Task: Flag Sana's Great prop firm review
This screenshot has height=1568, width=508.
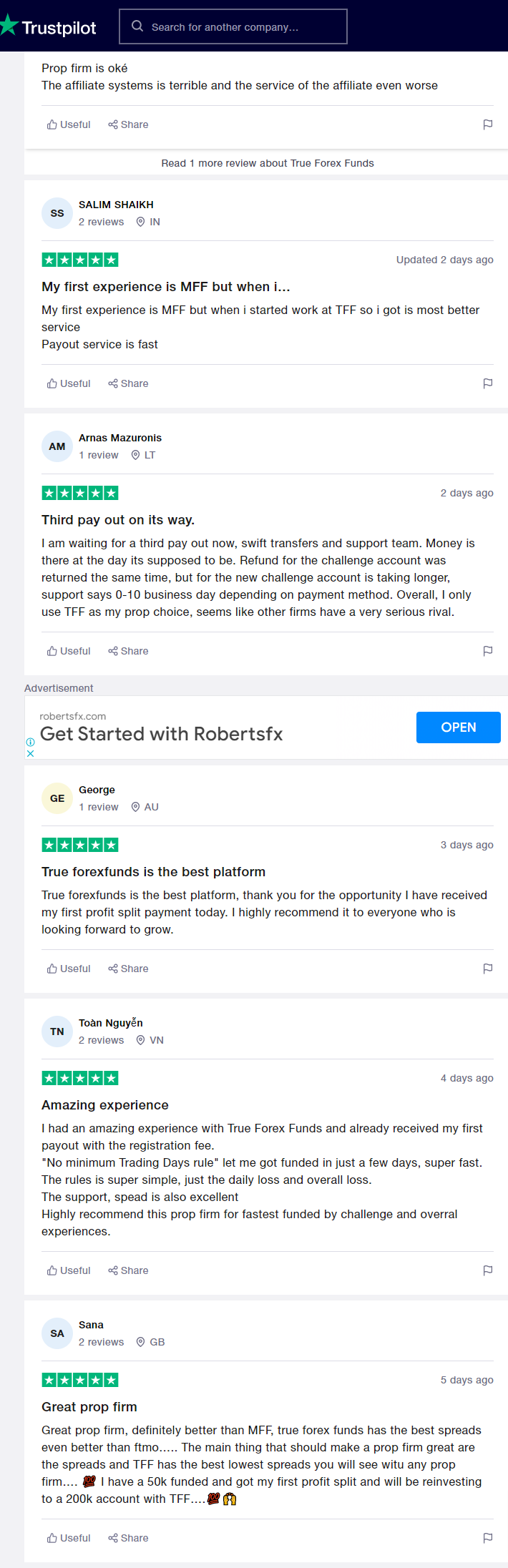Action: (x=488, y=1538)
